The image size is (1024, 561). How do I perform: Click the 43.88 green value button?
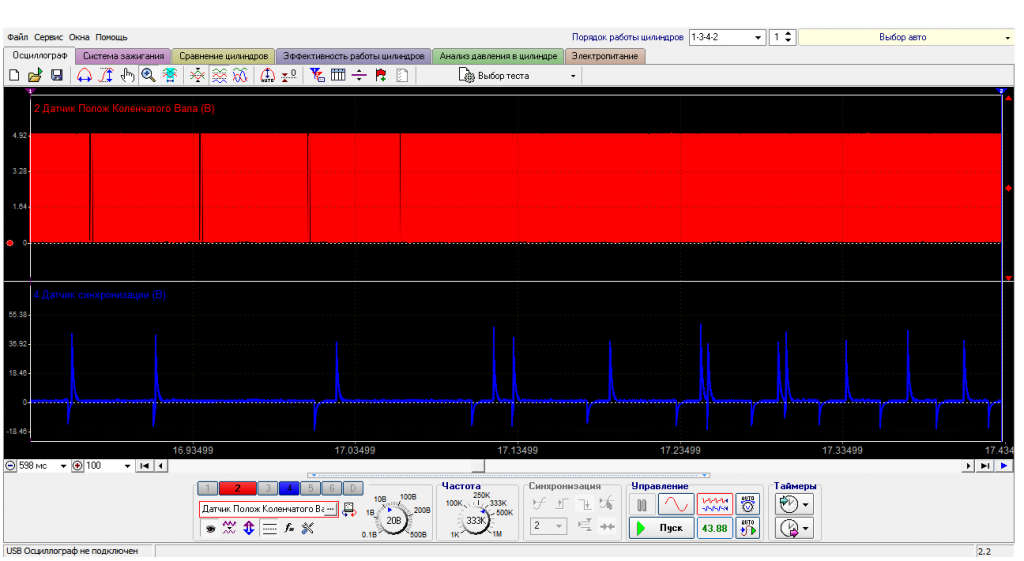click(714, 528)
